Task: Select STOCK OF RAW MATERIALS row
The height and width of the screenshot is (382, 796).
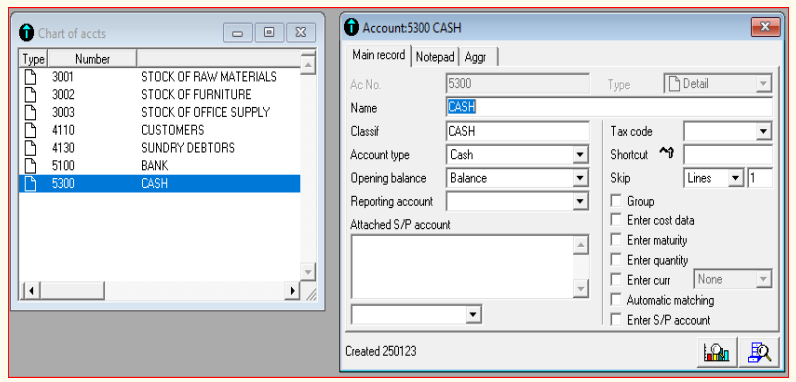Action: (x=159, y=77)
